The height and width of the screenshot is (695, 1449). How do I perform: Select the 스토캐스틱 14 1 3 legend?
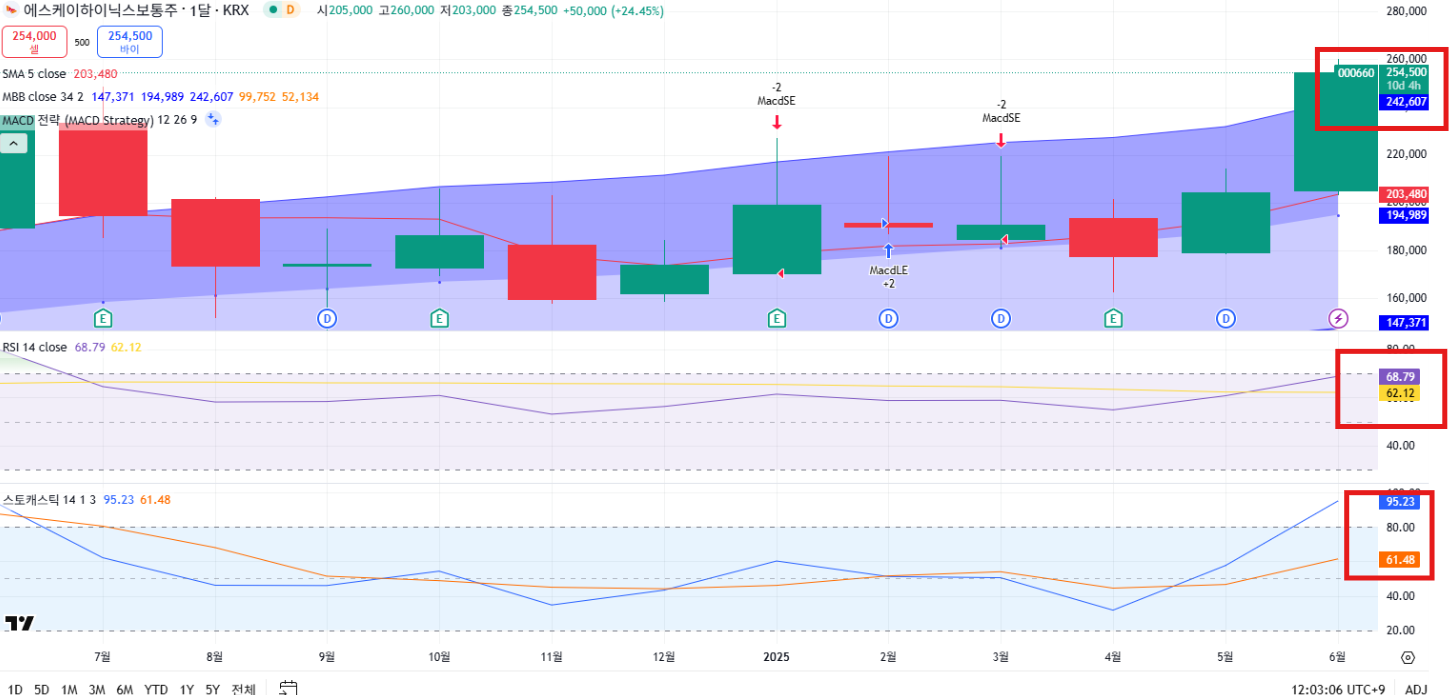tap(48, 499)
